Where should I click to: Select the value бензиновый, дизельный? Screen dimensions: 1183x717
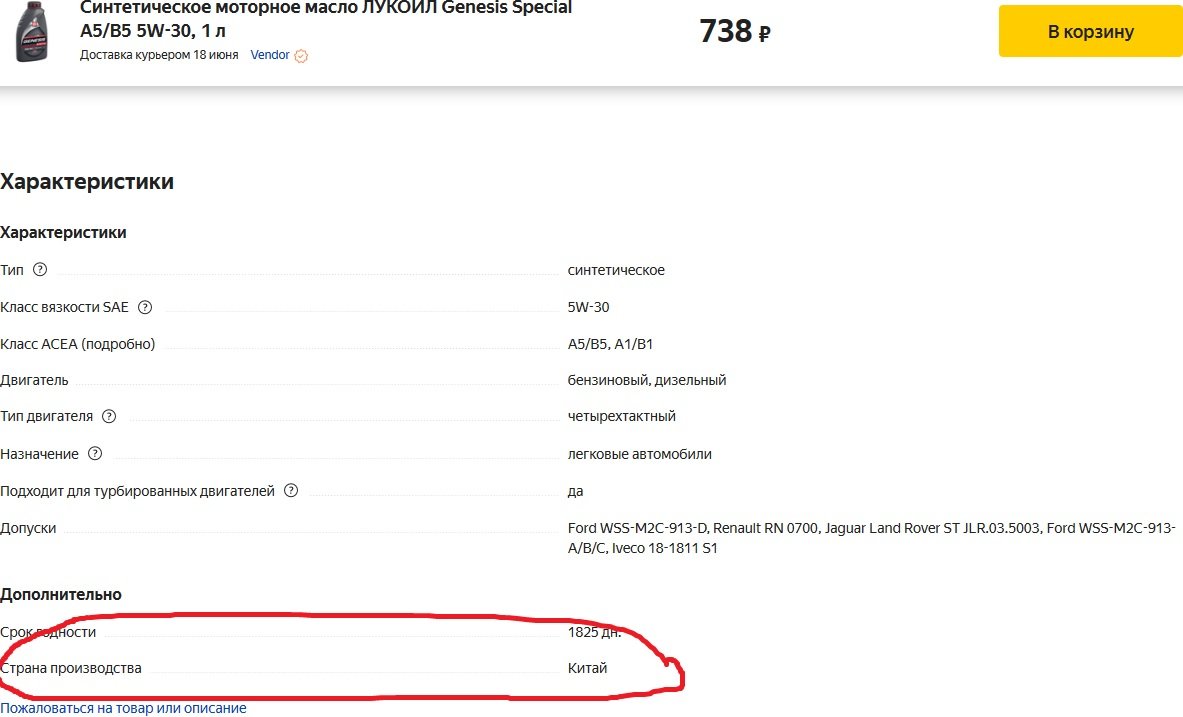click(x=647, y=380)
